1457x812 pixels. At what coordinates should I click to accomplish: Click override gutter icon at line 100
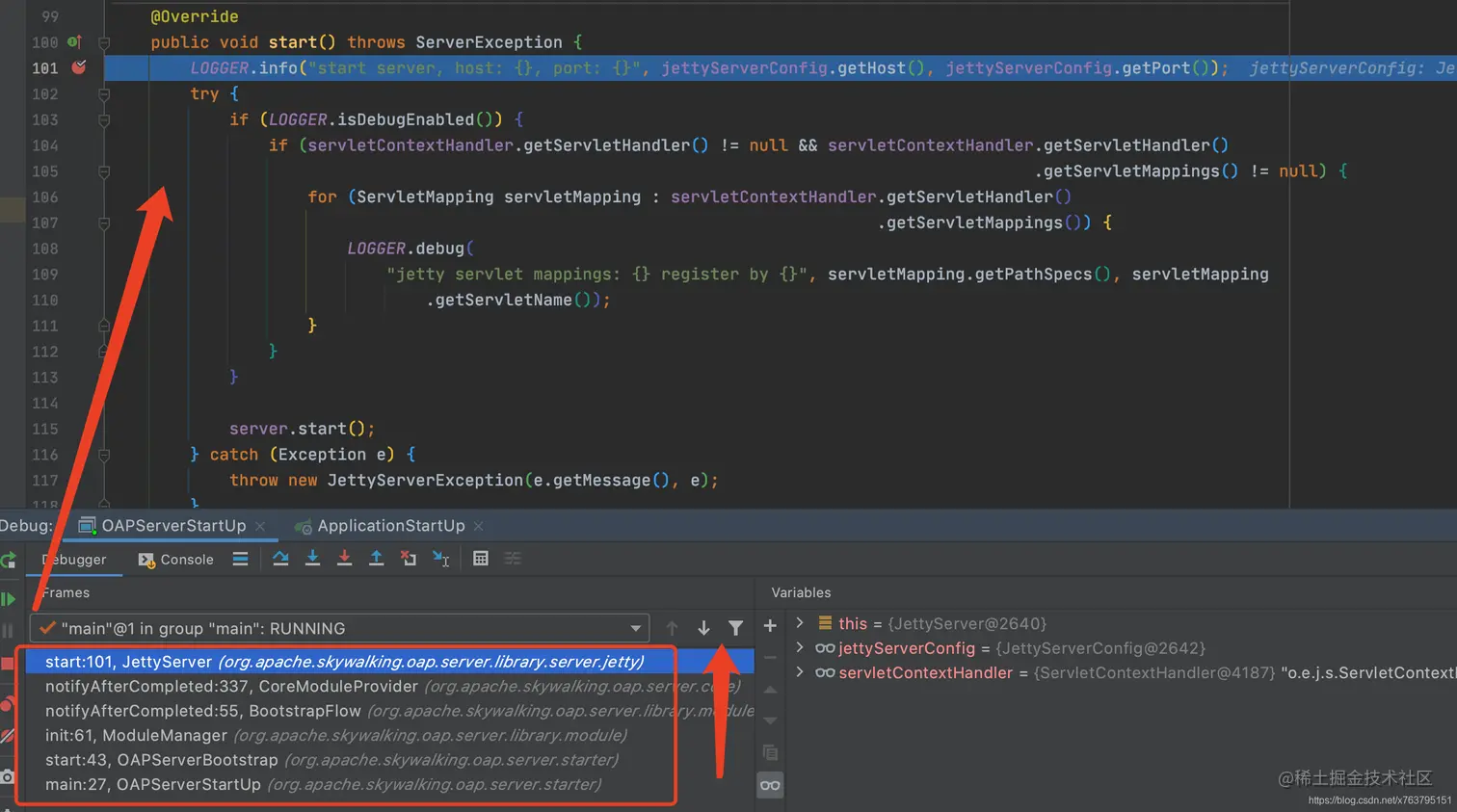pos(74,41)
